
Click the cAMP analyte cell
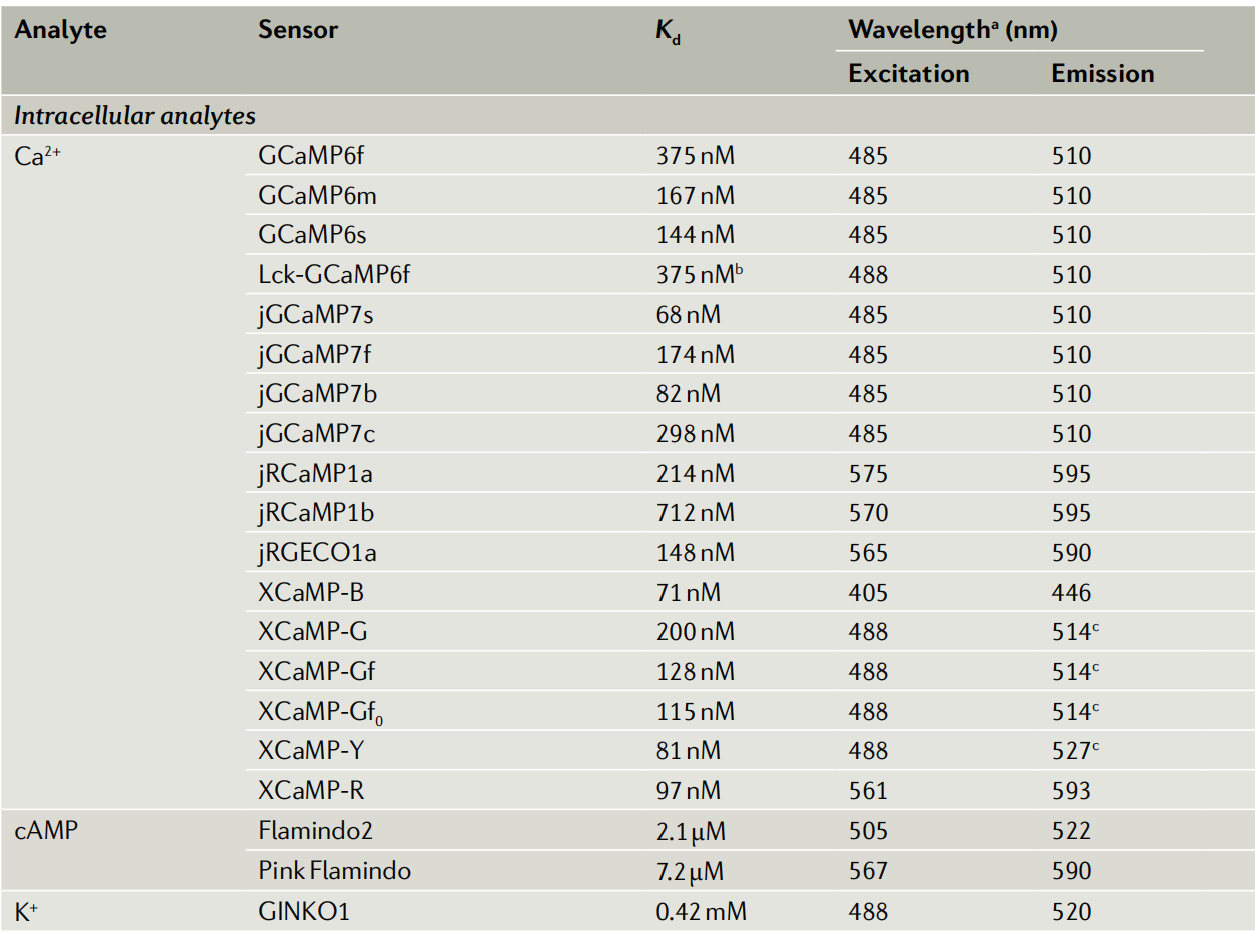(48, 832)
